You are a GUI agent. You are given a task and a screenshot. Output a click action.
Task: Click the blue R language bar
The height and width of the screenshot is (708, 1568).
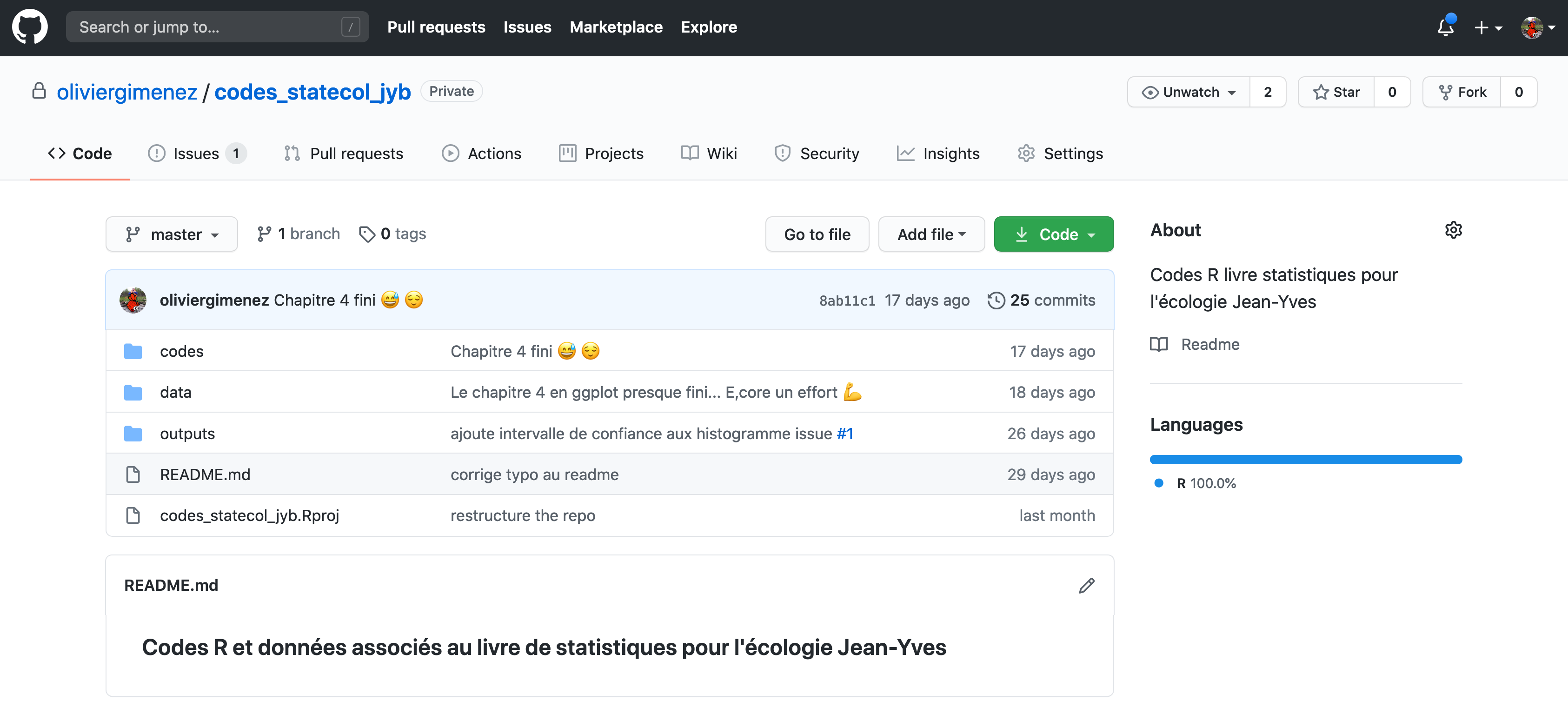(x=1305, y=460)
